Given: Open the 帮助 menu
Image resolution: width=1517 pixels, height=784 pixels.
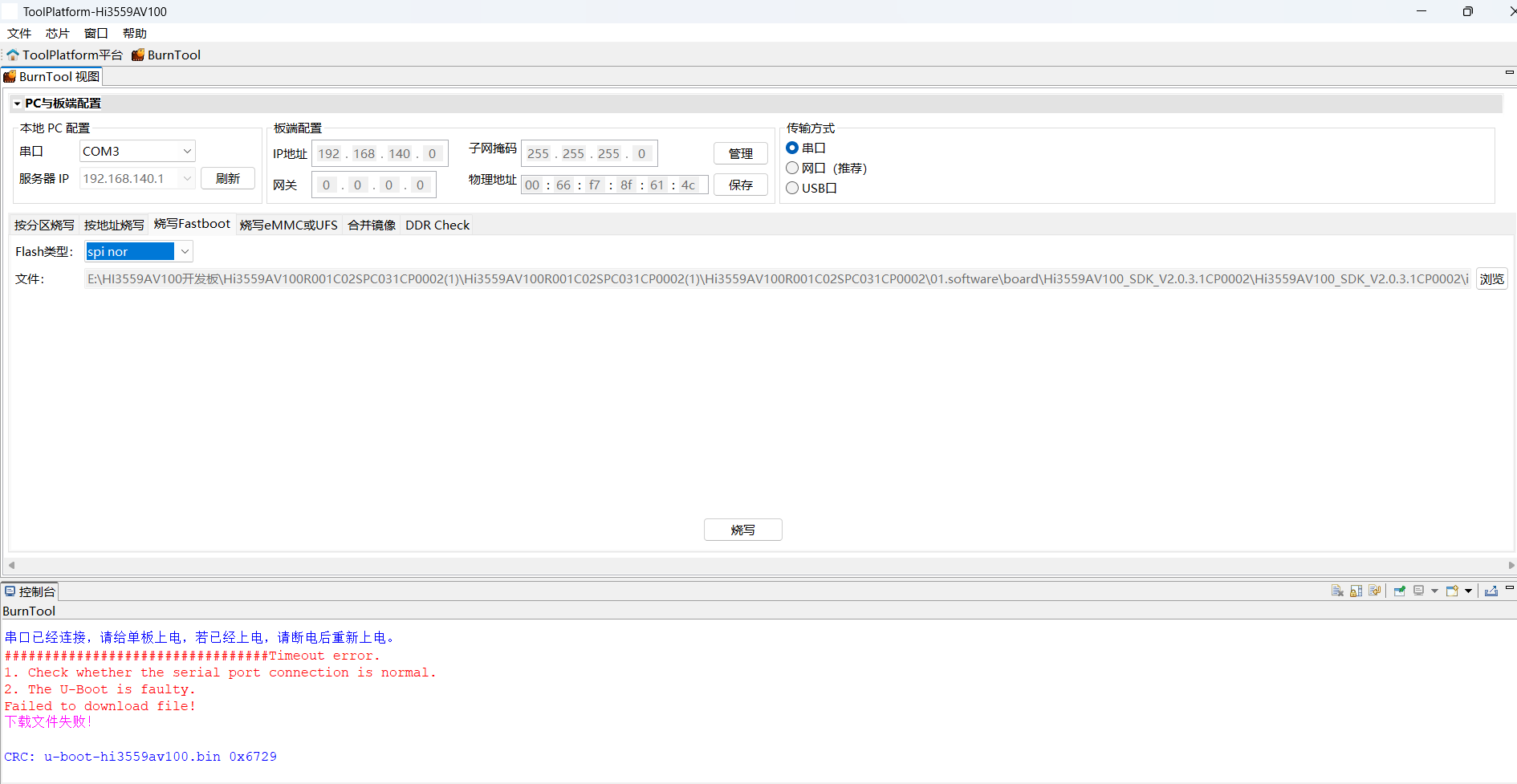Looking at the screenshot, I should 135,33.
